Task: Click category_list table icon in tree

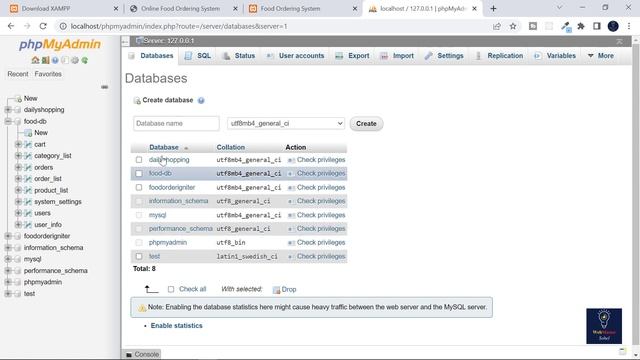Action: (28, 156)
